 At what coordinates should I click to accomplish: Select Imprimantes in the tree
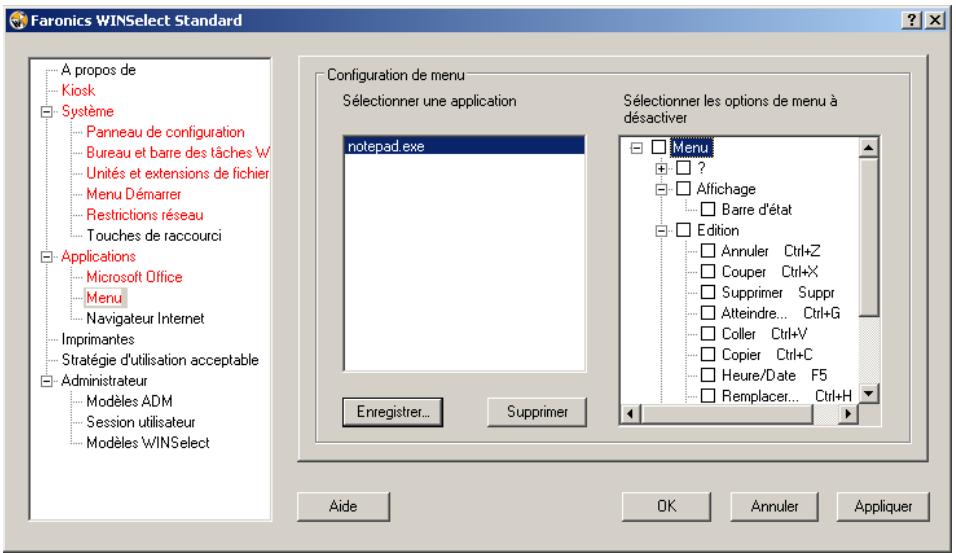(x=98, y=339)
